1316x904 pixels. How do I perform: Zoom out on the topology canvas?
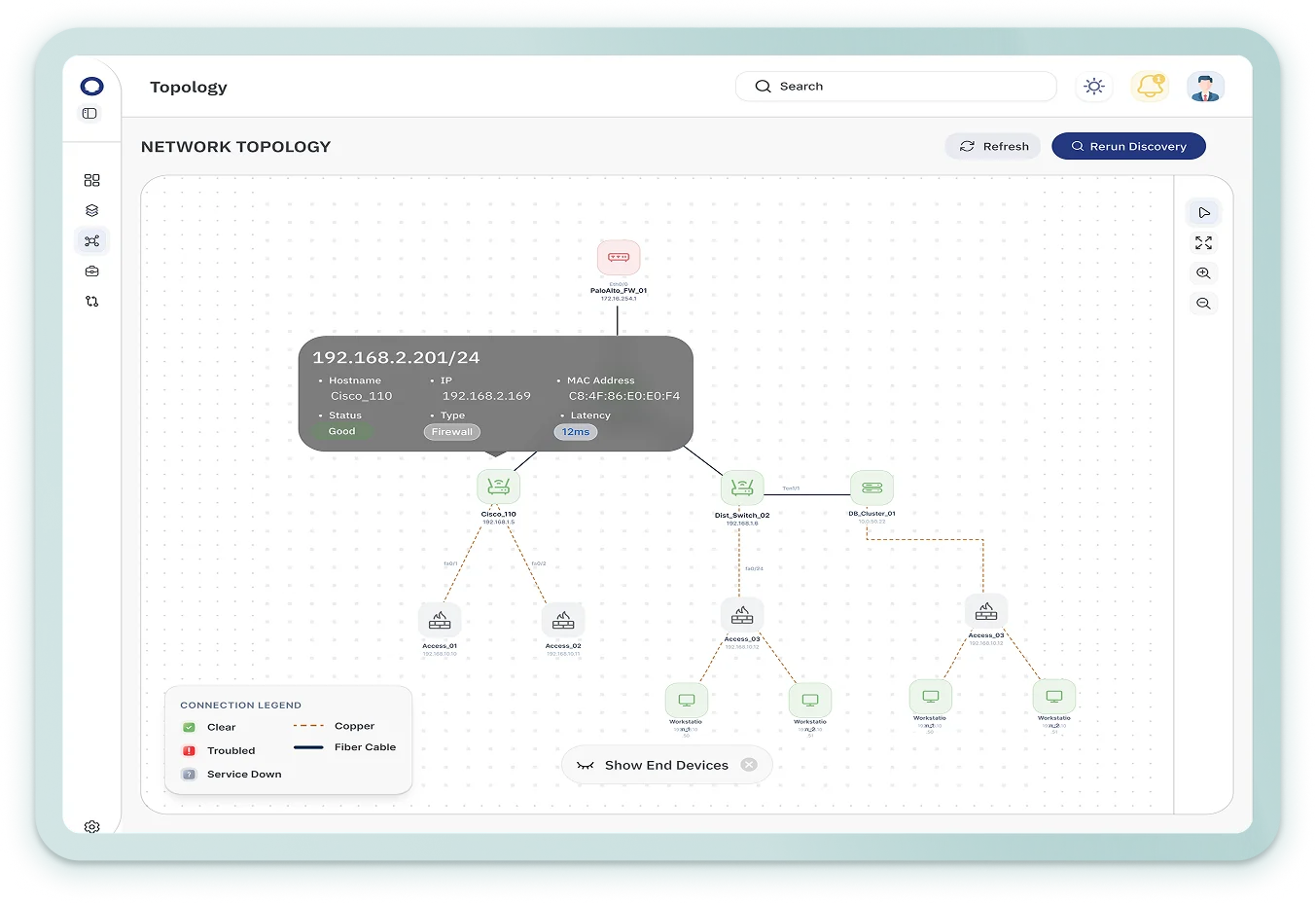pyautogui.click(x=1204, y=304)
